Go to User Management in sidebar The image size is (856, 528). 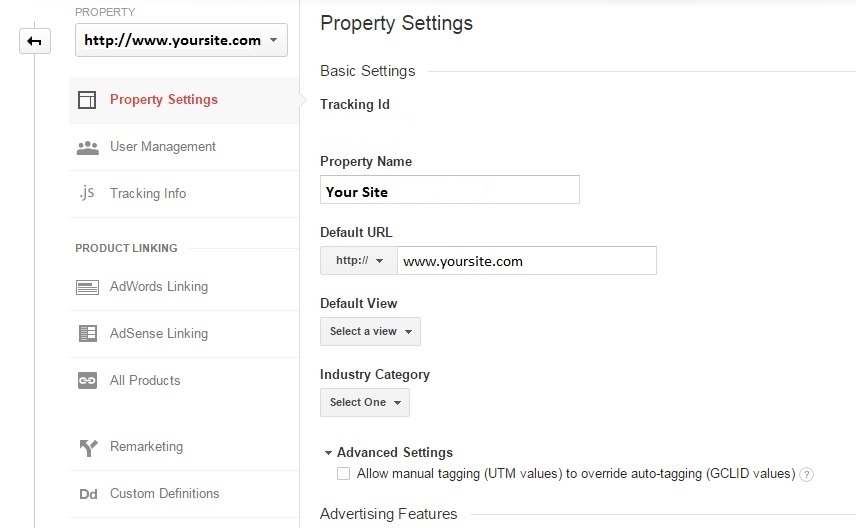point(162,147)
